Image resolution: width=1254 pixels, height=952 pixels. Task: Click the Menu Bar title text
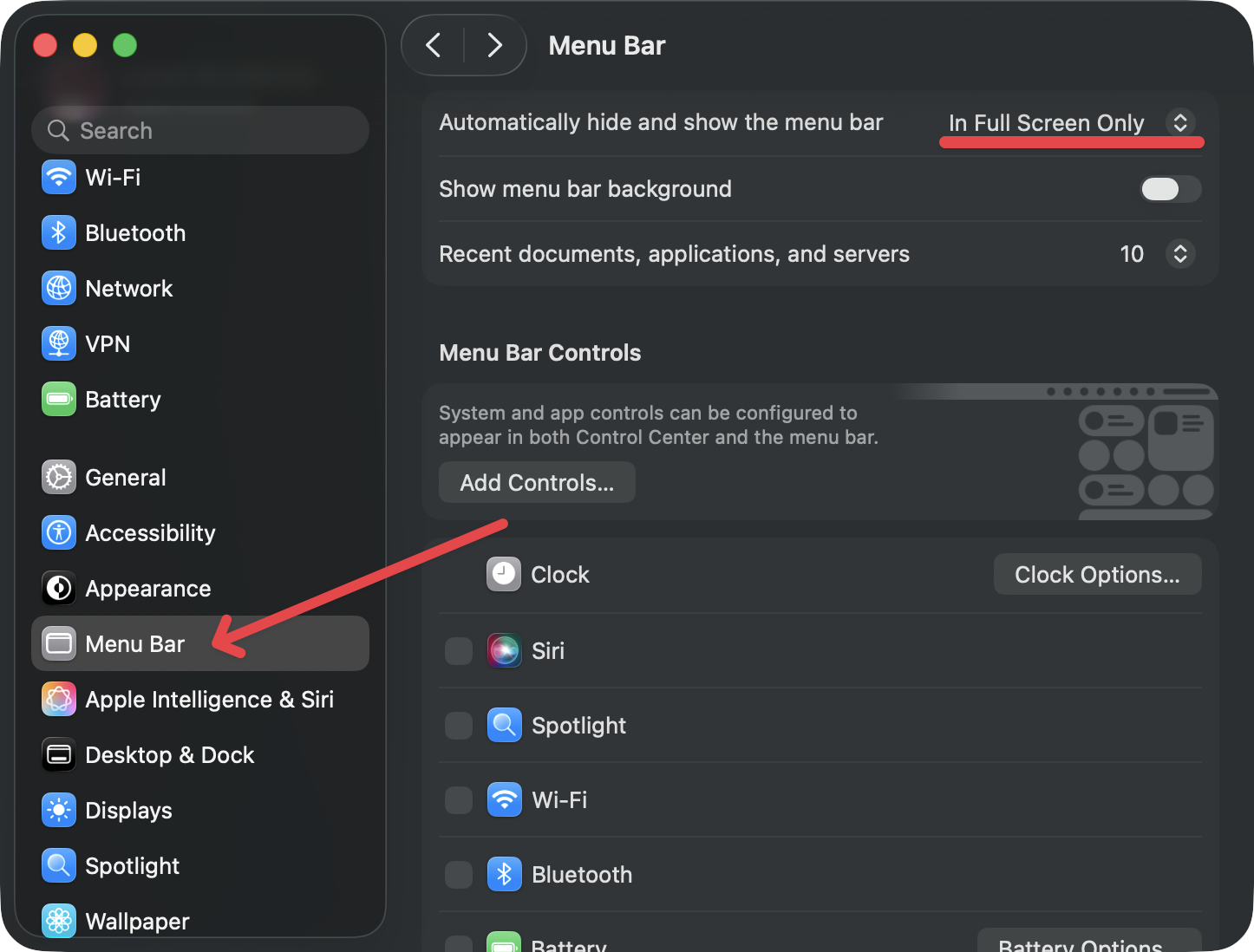(x=607, y=45)
